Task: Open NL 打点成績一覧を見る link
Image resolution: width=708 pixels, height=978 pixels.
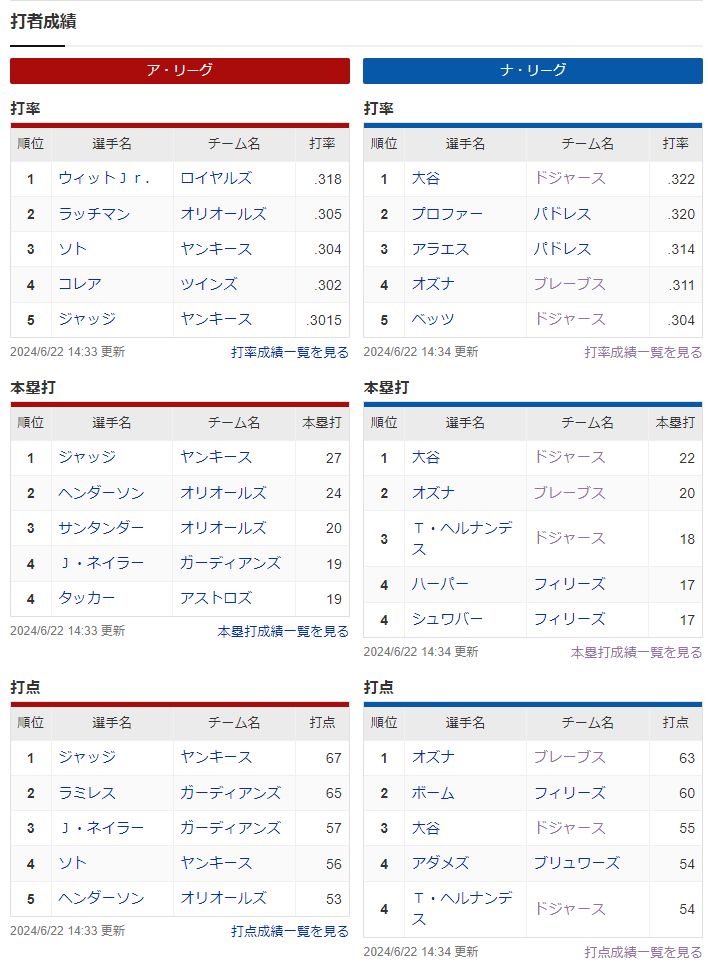Action: (x=643, y=952)
